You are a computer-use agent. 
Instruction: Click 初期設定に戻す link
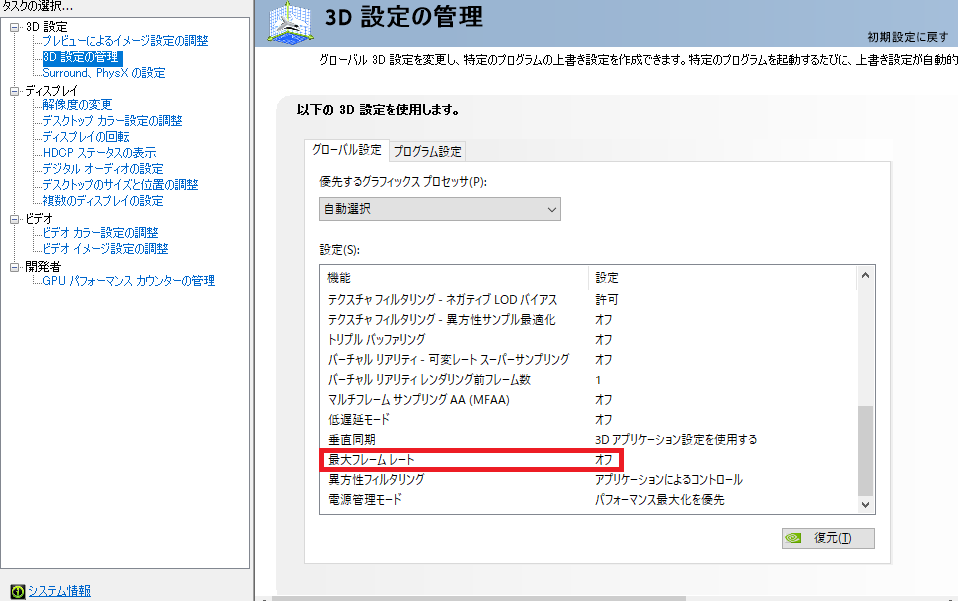908,37
